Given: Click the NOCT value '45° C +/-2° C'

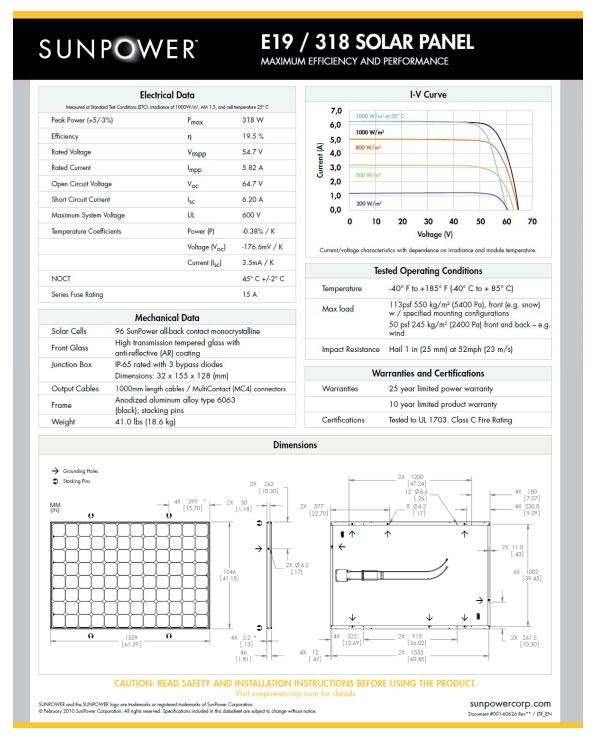Looking at the screenshot, I should tap(263, 278).
